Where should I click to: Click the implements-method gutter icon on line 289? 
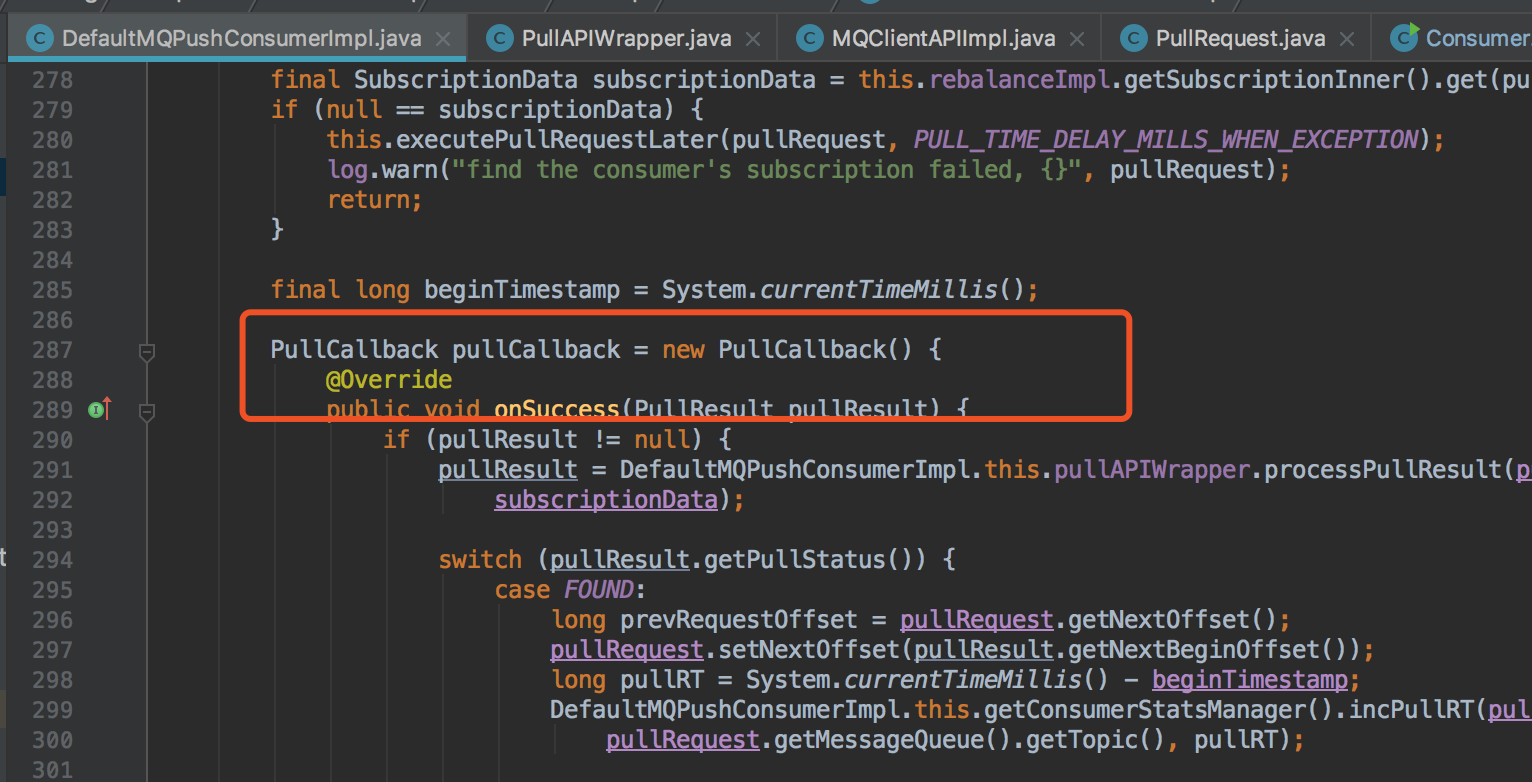[x=98, y=409]
